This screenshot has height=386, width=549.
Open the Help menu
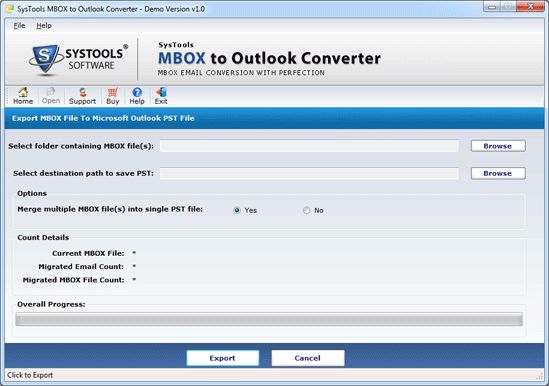(44, 26)
